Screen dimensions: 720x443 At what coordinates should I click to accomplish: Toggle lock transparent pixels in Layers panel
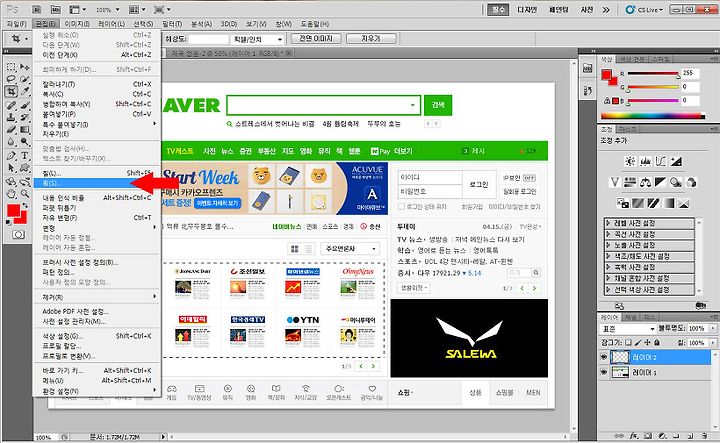click(x=628, y=342)
